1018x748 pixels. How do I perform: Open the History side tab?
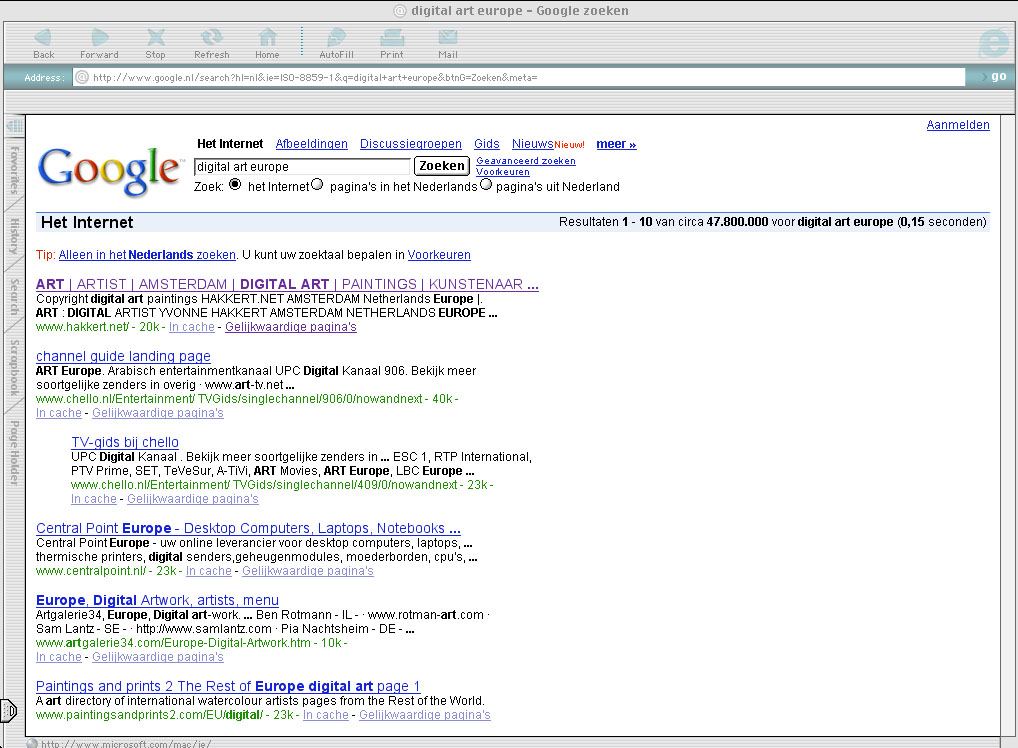14,236
